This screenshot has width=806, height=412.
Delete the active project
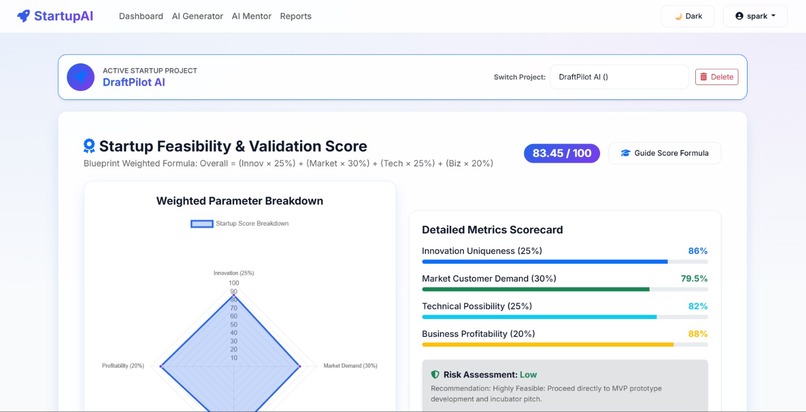[x=717, y=77]
